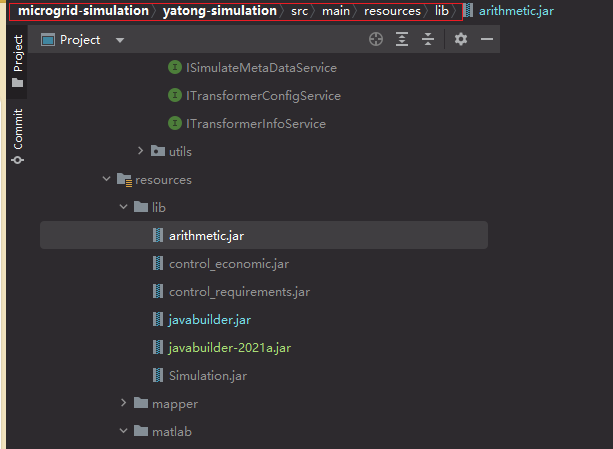Select Simulation.jar in the lib folder
The height and width of the screenshot is (449, 613).
[207, 376]
